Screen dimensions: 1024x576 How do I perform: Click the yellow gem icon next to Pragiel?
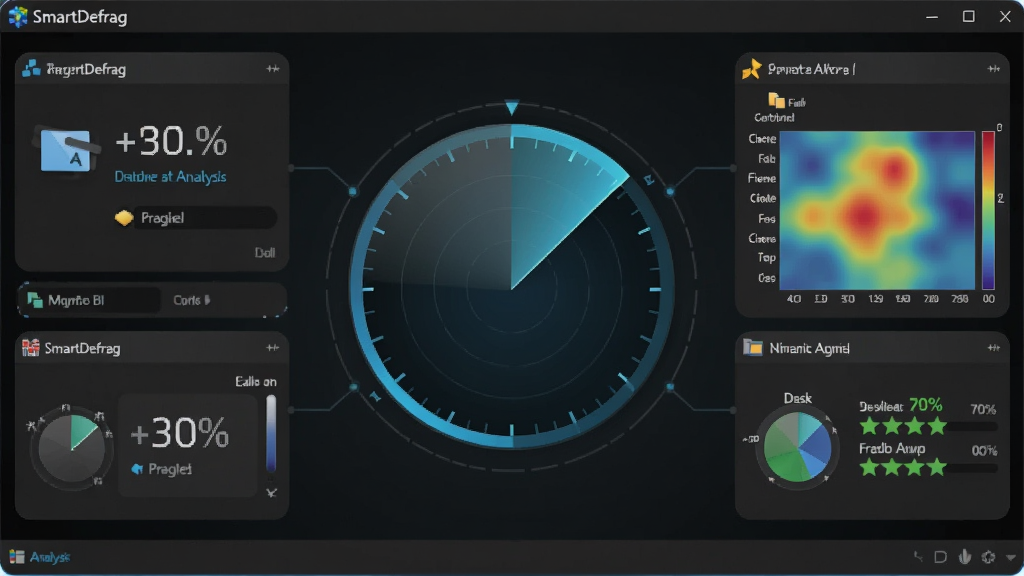pos(123,217)
